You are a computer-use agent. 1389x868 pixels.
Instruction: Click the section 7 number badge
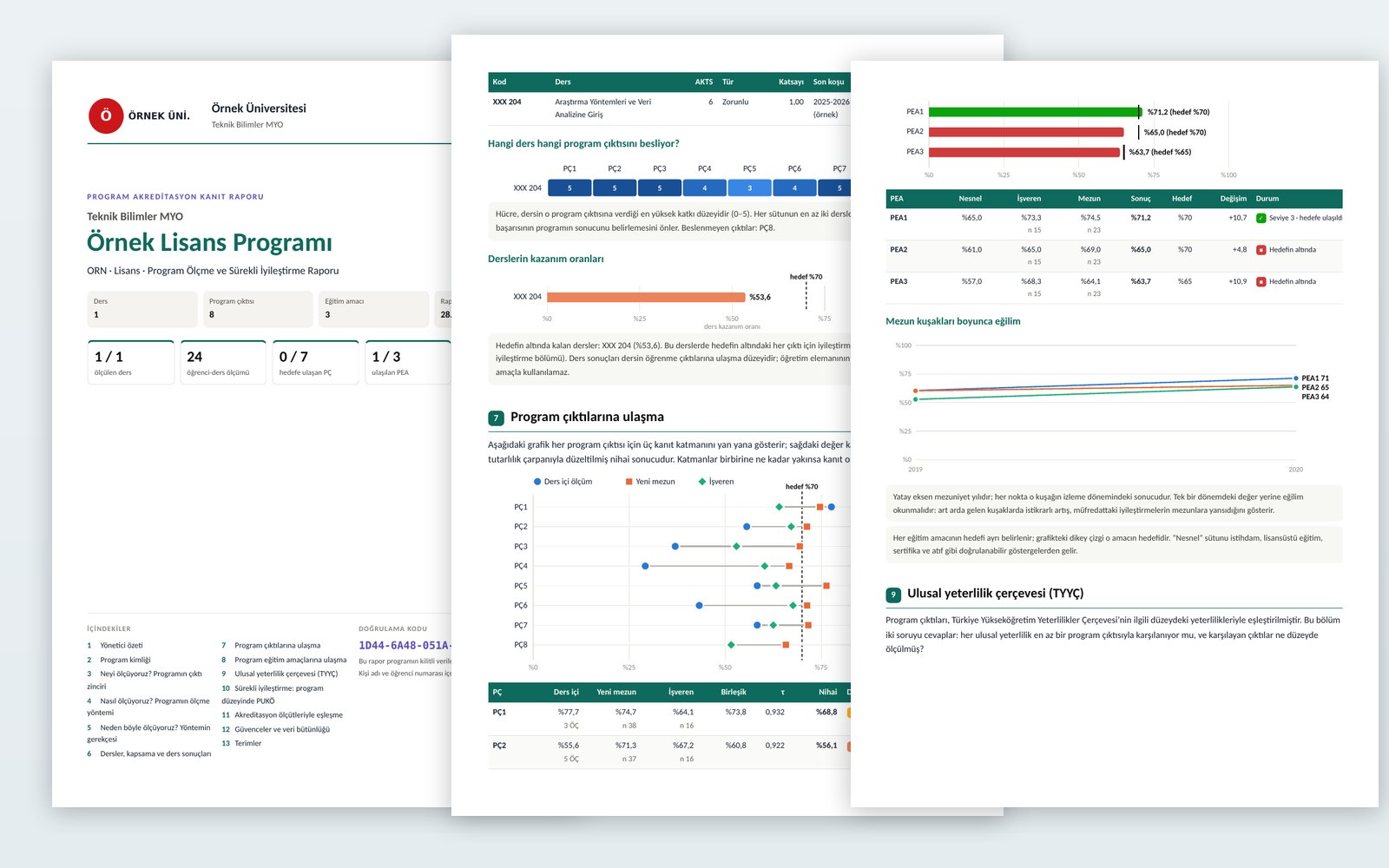496,418
